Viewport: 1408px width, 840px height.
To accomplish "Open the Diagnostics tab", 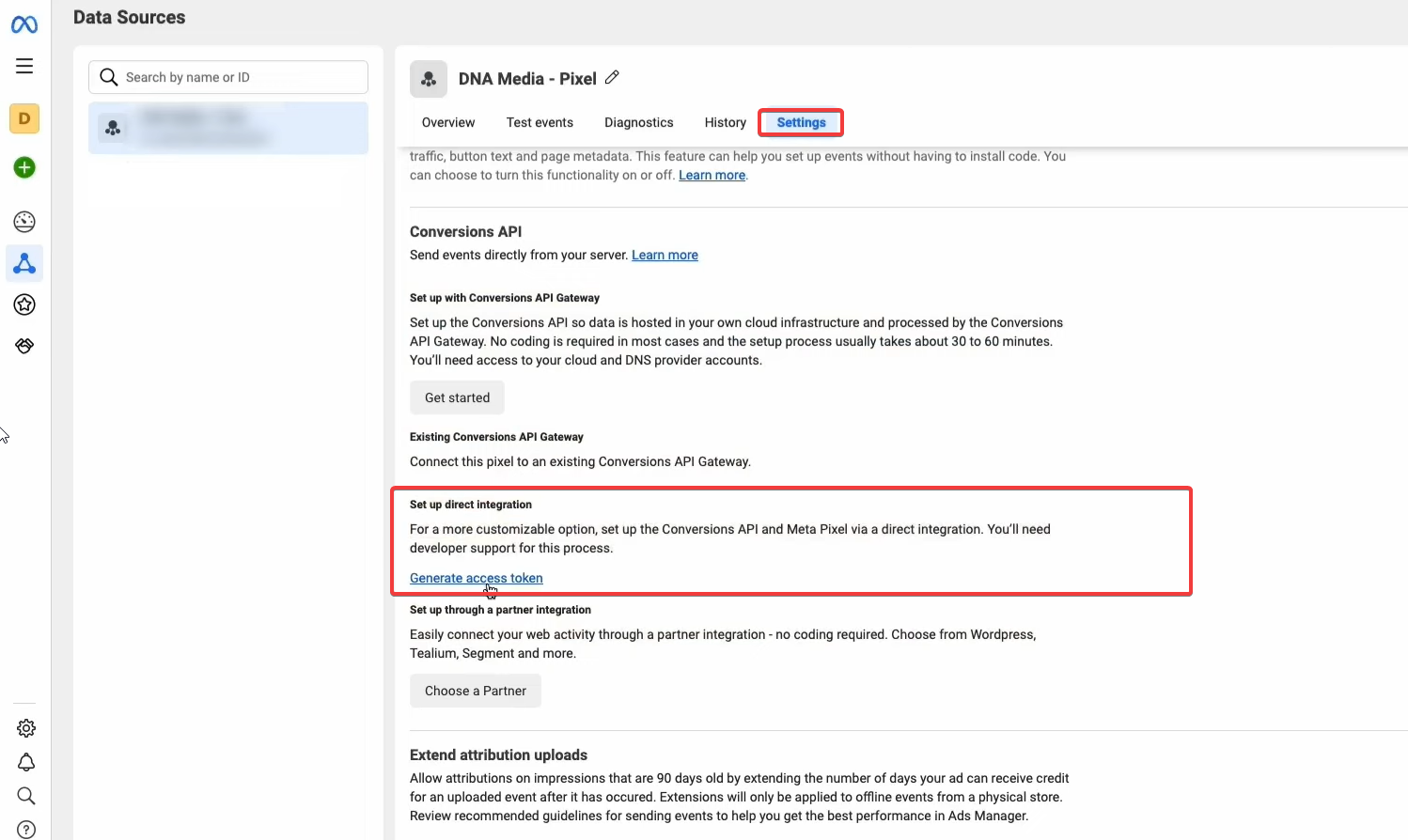I will click(x=638, y=122).
